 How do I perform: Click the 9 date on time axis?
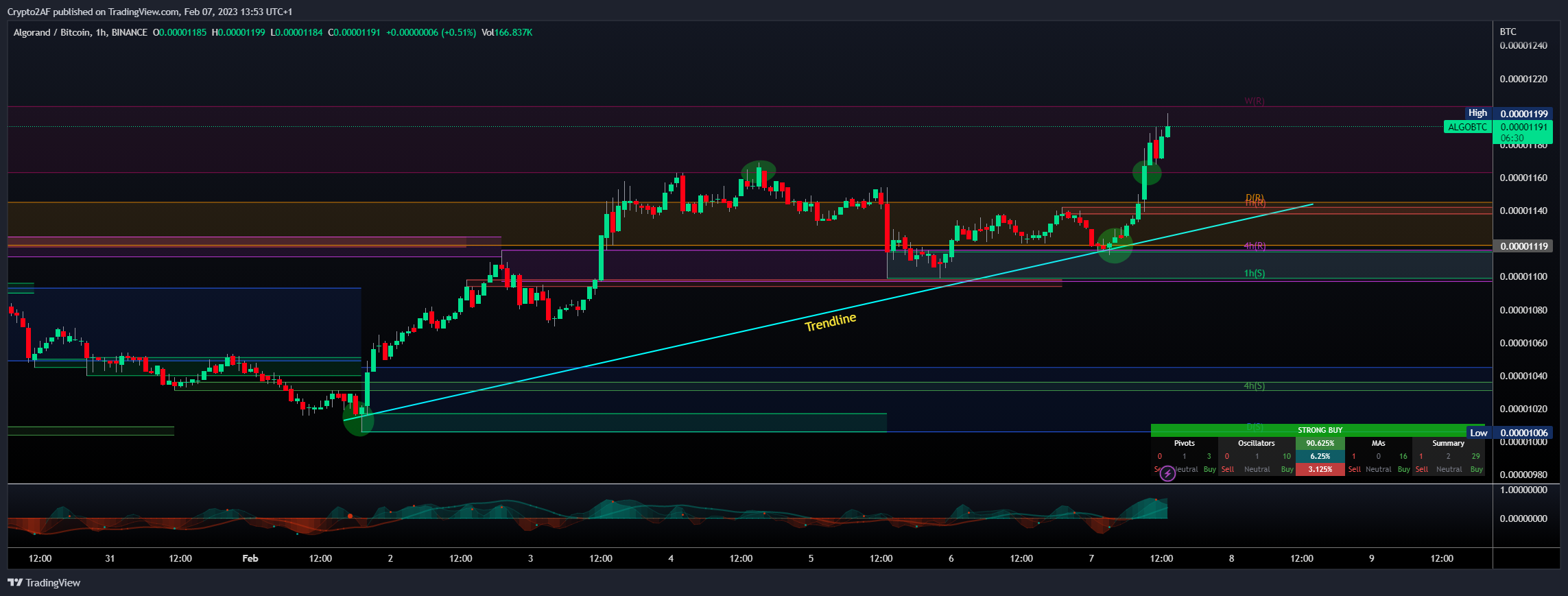(x=1372, y=558)
